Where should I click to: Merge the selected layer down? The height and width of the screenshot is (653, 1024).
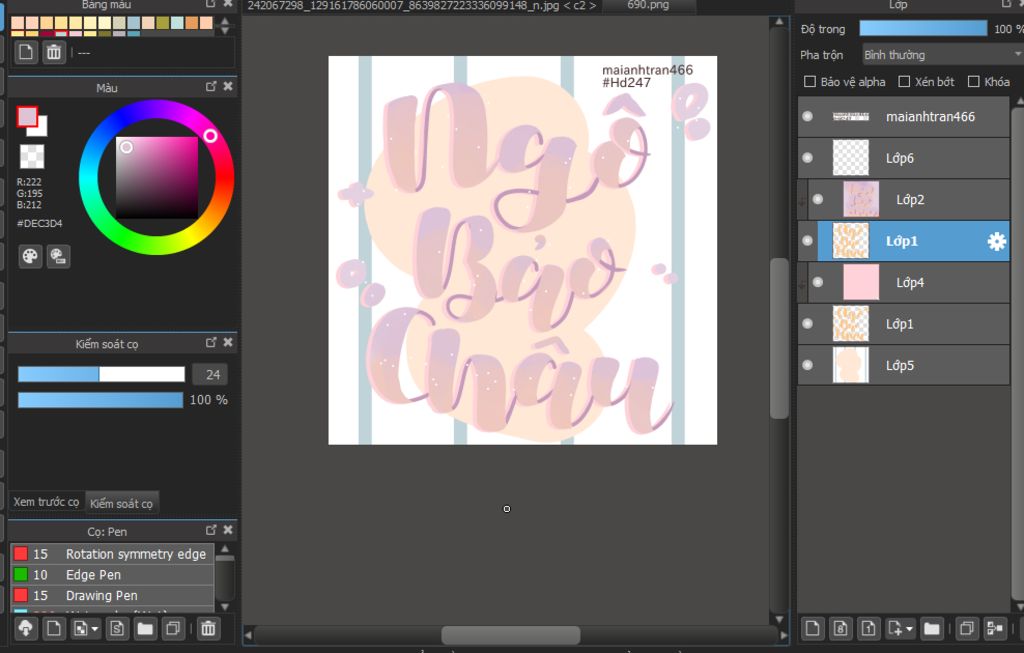coord(995,628)
